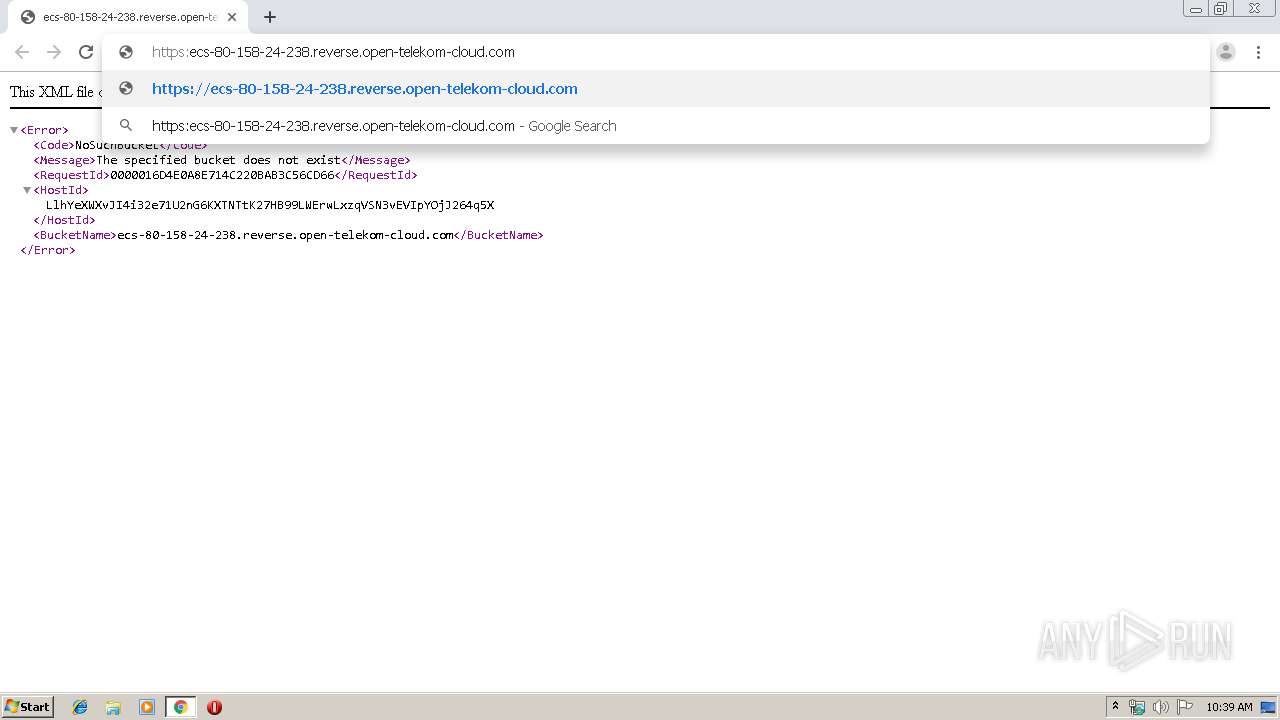Image resolution: width=1280 pixels, height=720 pixels.
Task: Click the closing </Error> tag
Action: click(48, 250)
